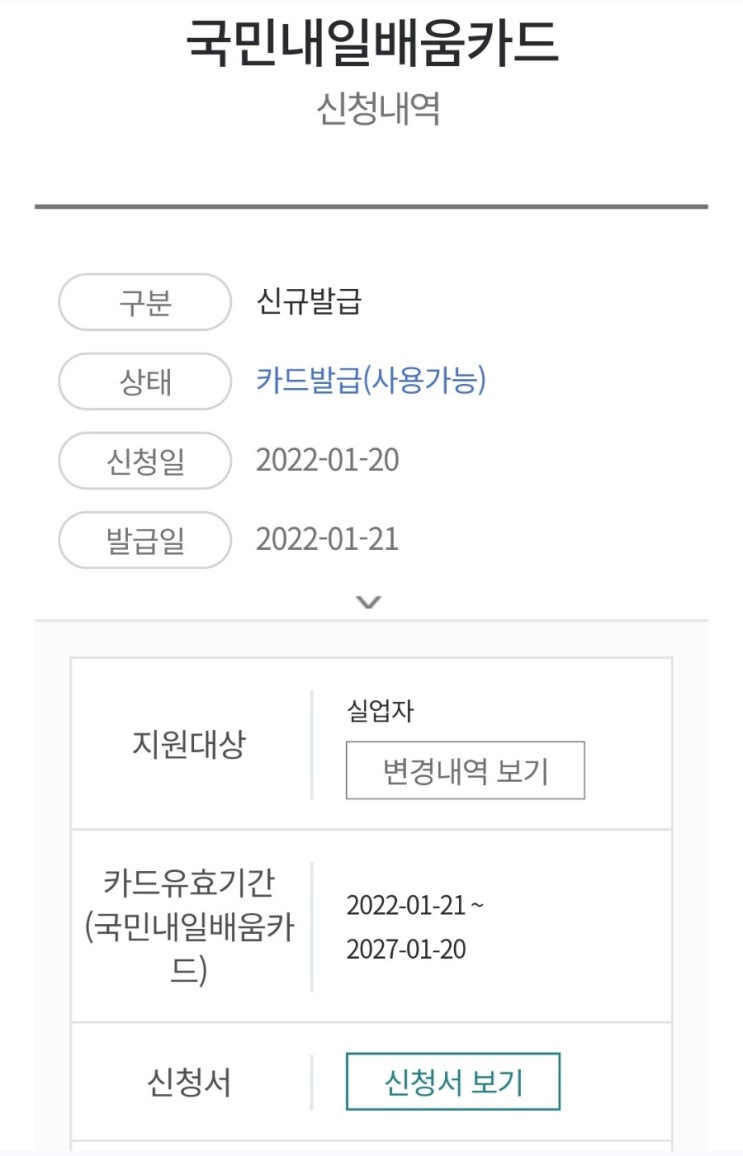The width and height of the screenshot is (743, 1156).
Task: Click the issue date 2022-01-21
Action: click(327, 540)
